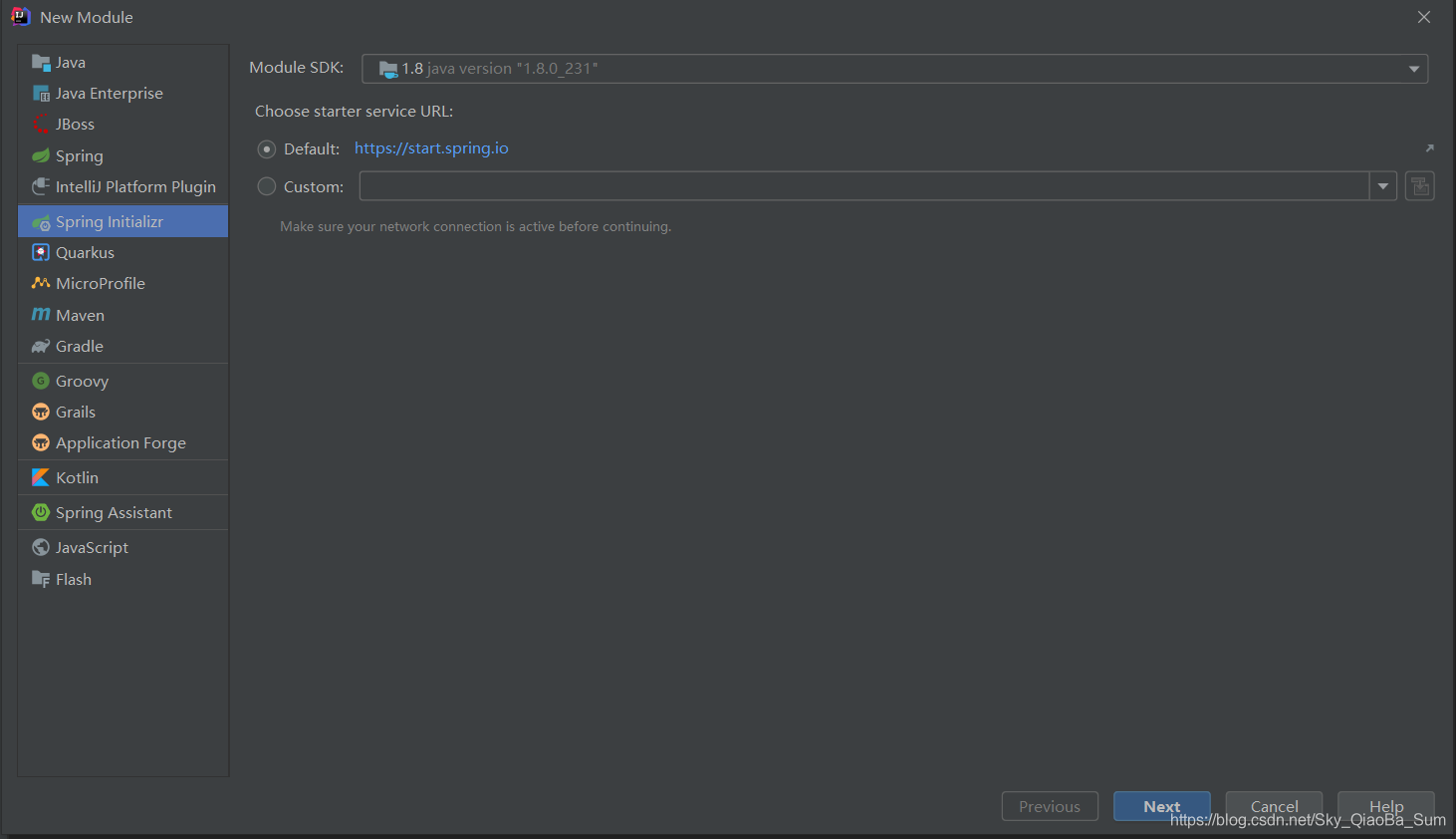Select the 'Spring Initializr' list entry

click(x=123, y=222)
